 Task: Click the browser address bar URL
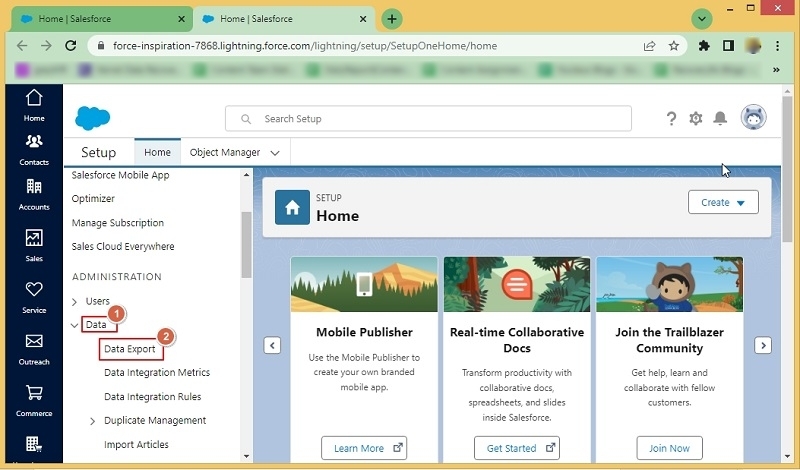point(305,46)
